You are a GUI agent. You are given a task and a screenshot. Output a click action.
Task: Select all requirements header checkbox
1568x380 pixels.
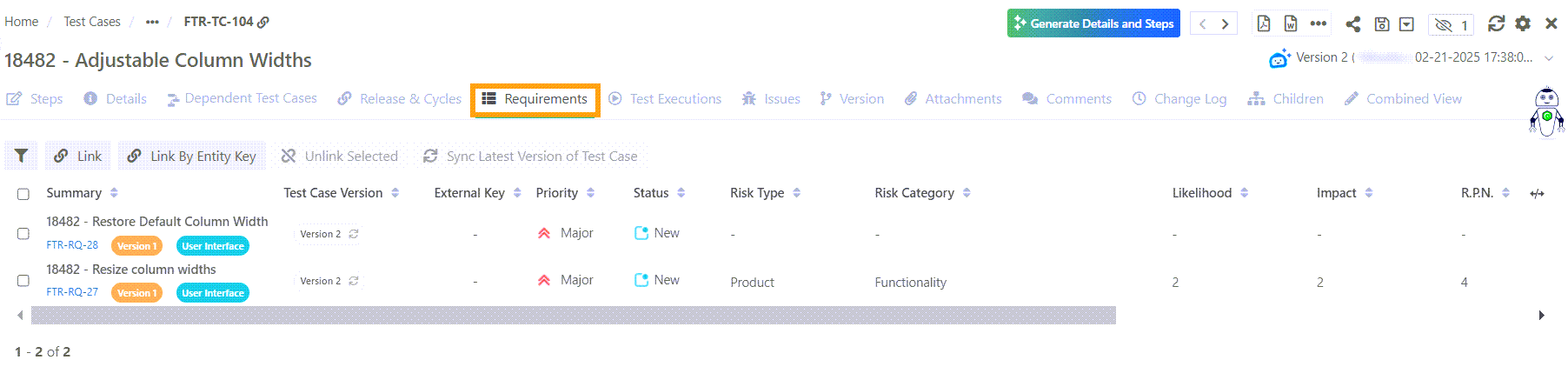[x=23, y=194]
